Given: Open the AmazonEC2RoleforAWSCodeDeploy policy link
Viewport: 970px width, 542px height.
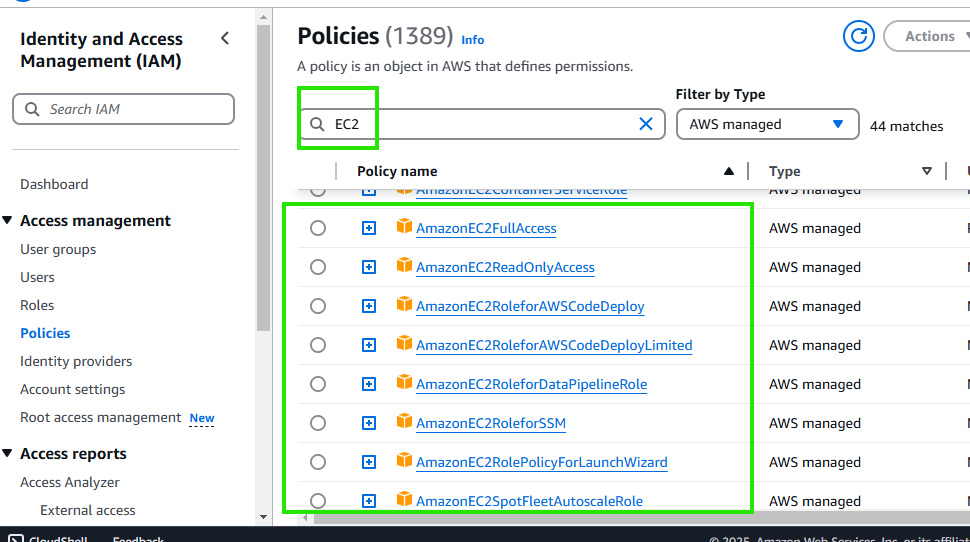Looking at the screenshot, I should (530, 306).
